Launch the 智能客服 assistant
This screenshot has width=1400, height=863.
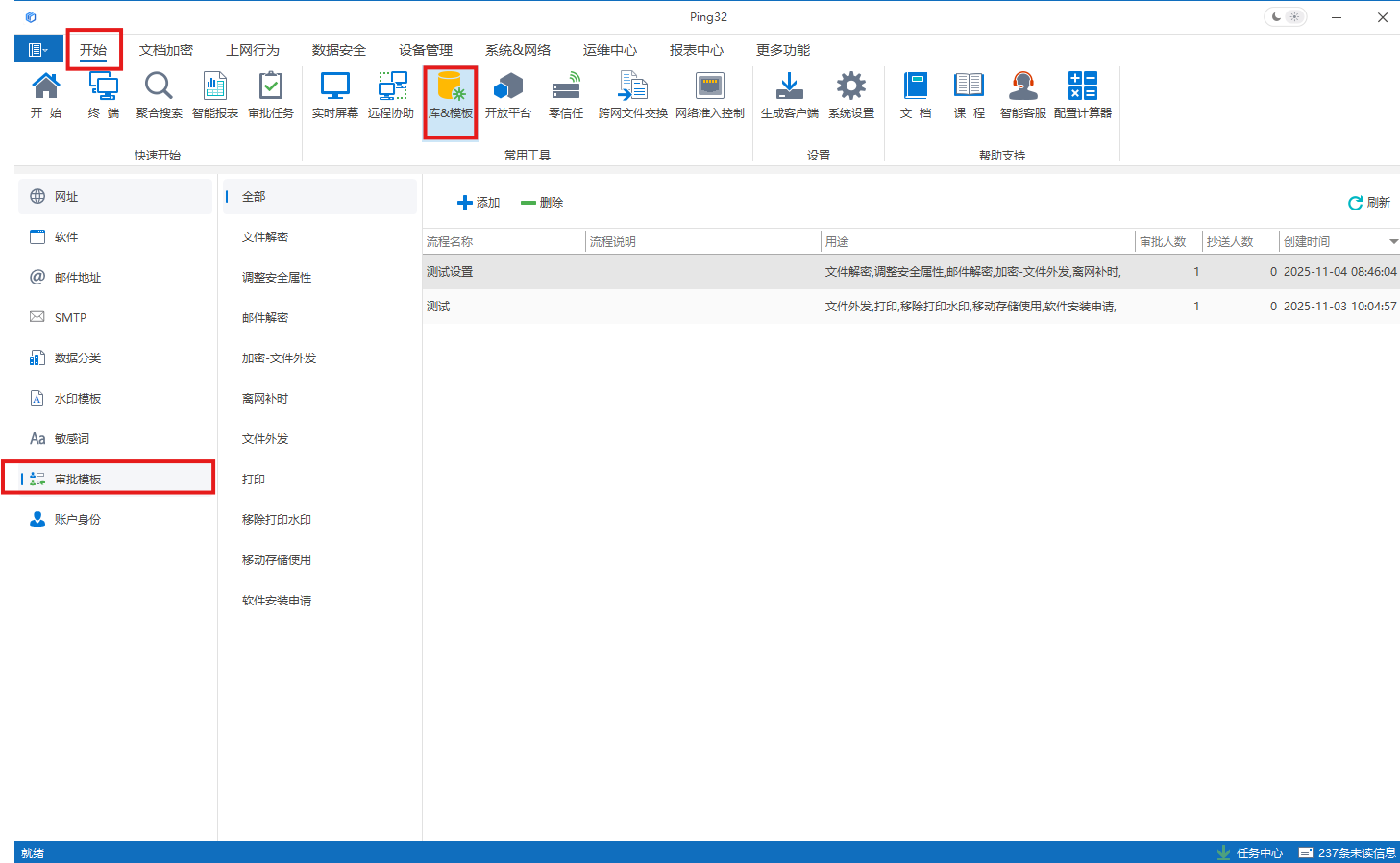(1021, 93)
